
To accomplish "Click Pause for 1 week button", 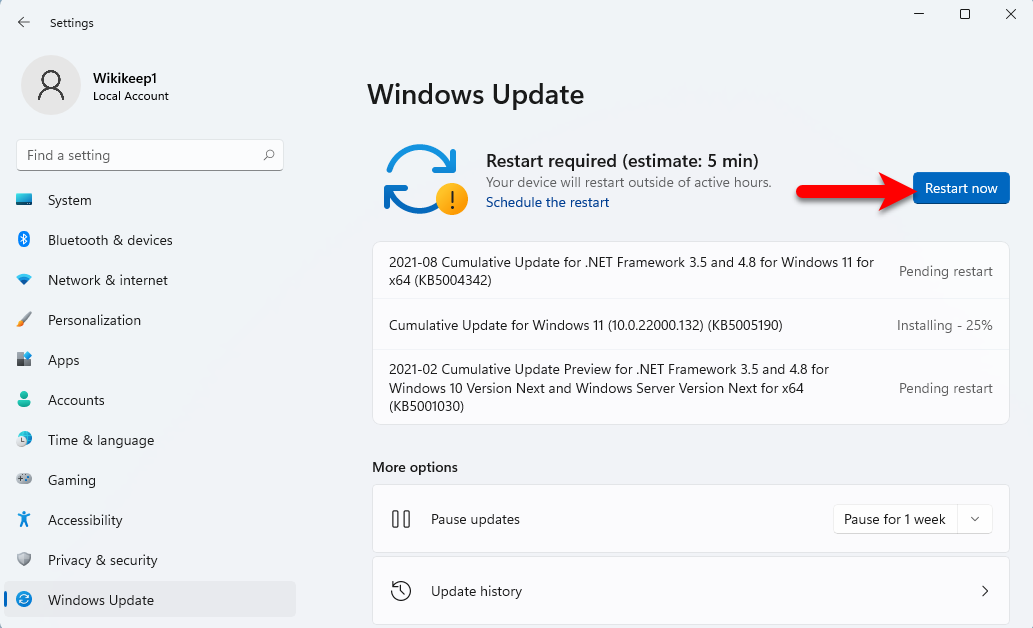I will (x=895, y=519).
